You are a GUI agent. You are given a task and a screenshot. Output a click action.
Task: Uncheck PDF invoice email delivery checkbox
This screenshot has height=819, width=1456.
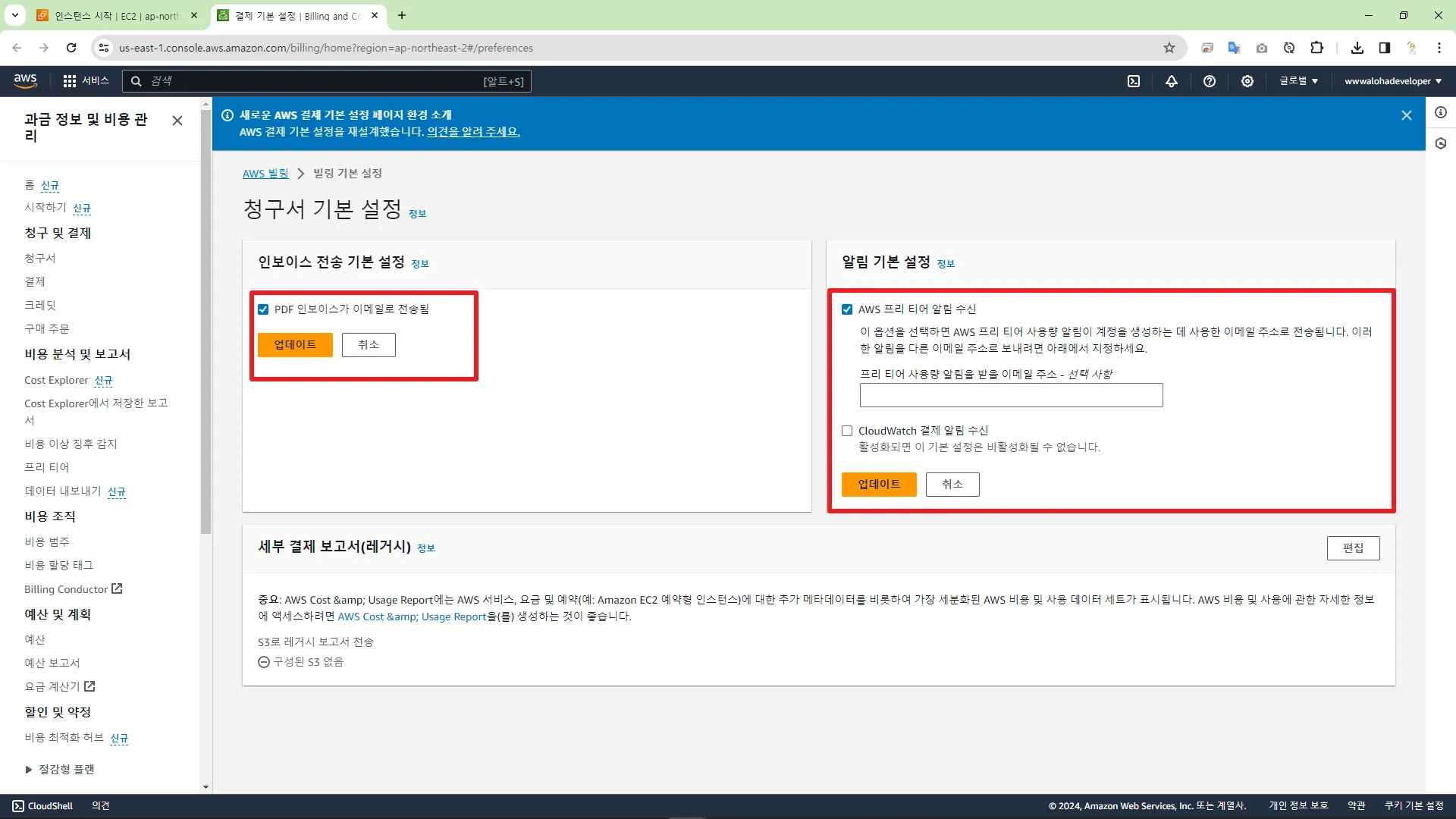(263, 309)
